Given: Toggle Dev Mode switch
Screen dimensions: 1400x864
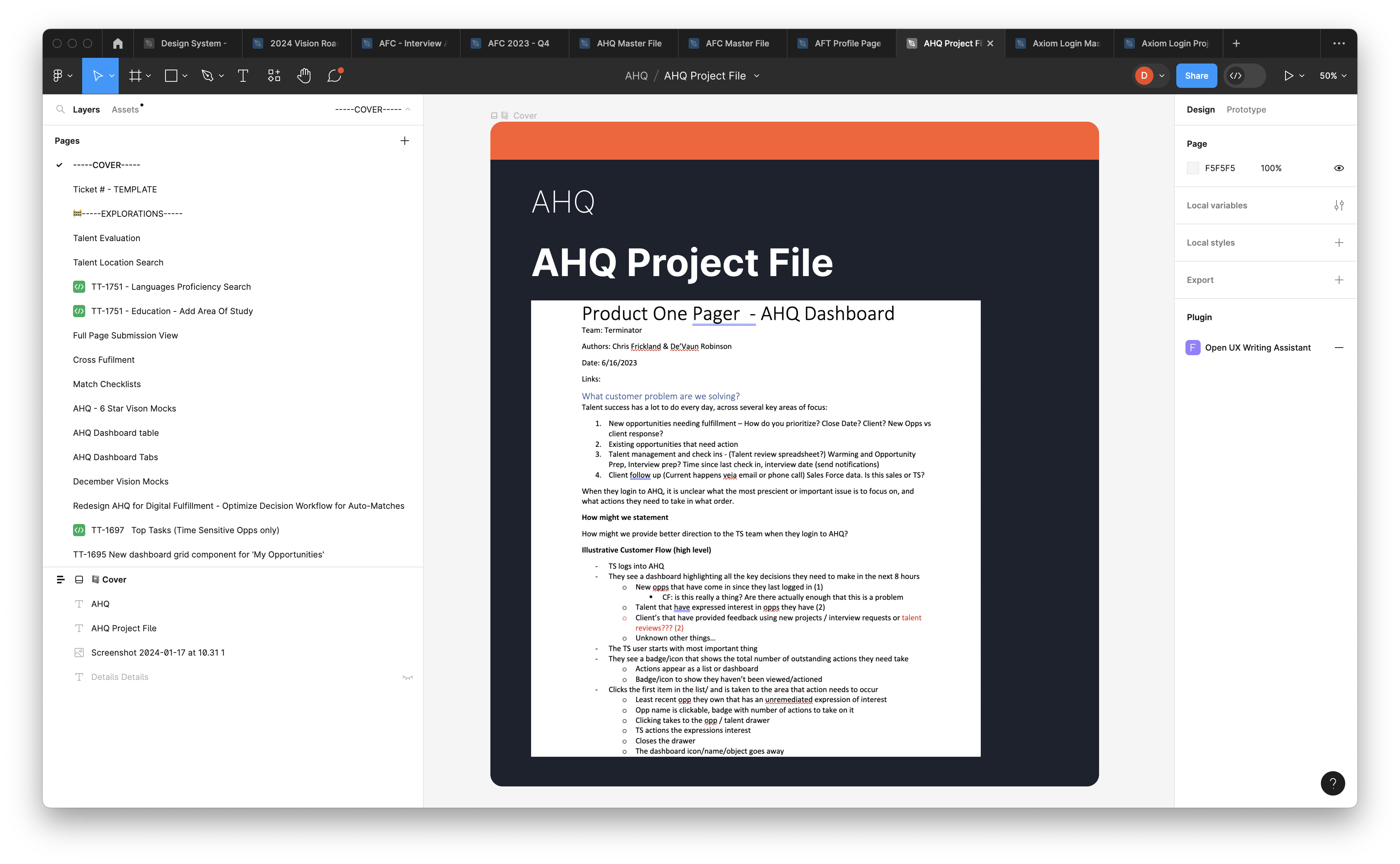Looking at the screenshot, I should tap(1244, 76).
